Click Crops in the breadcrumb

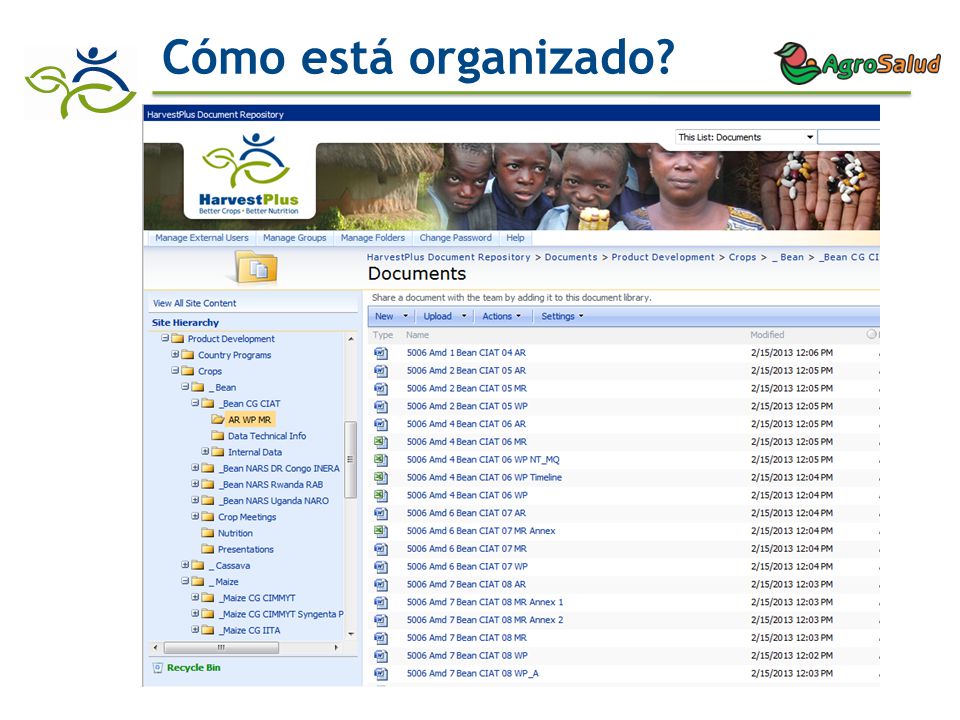(x=742, y=257)
